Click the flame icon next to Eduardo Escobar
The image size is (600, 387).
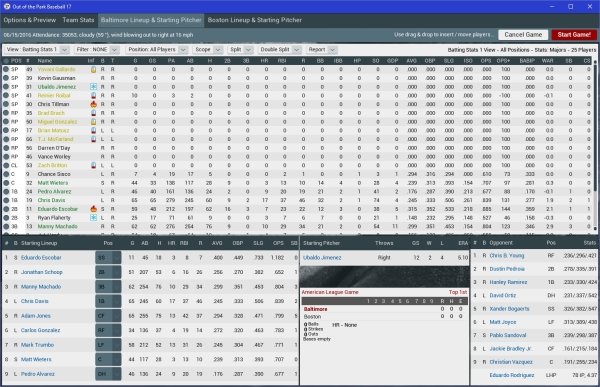tap(93, 209)
